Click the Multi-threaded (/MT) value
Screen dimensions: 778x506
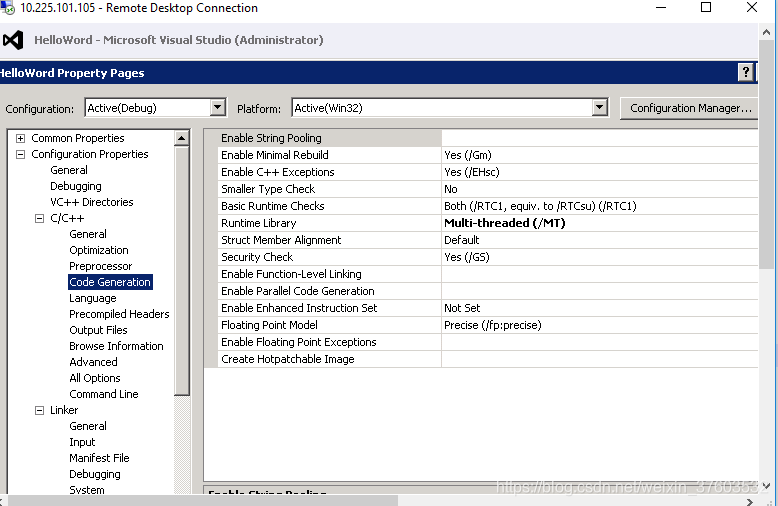[x=505, y=223]
